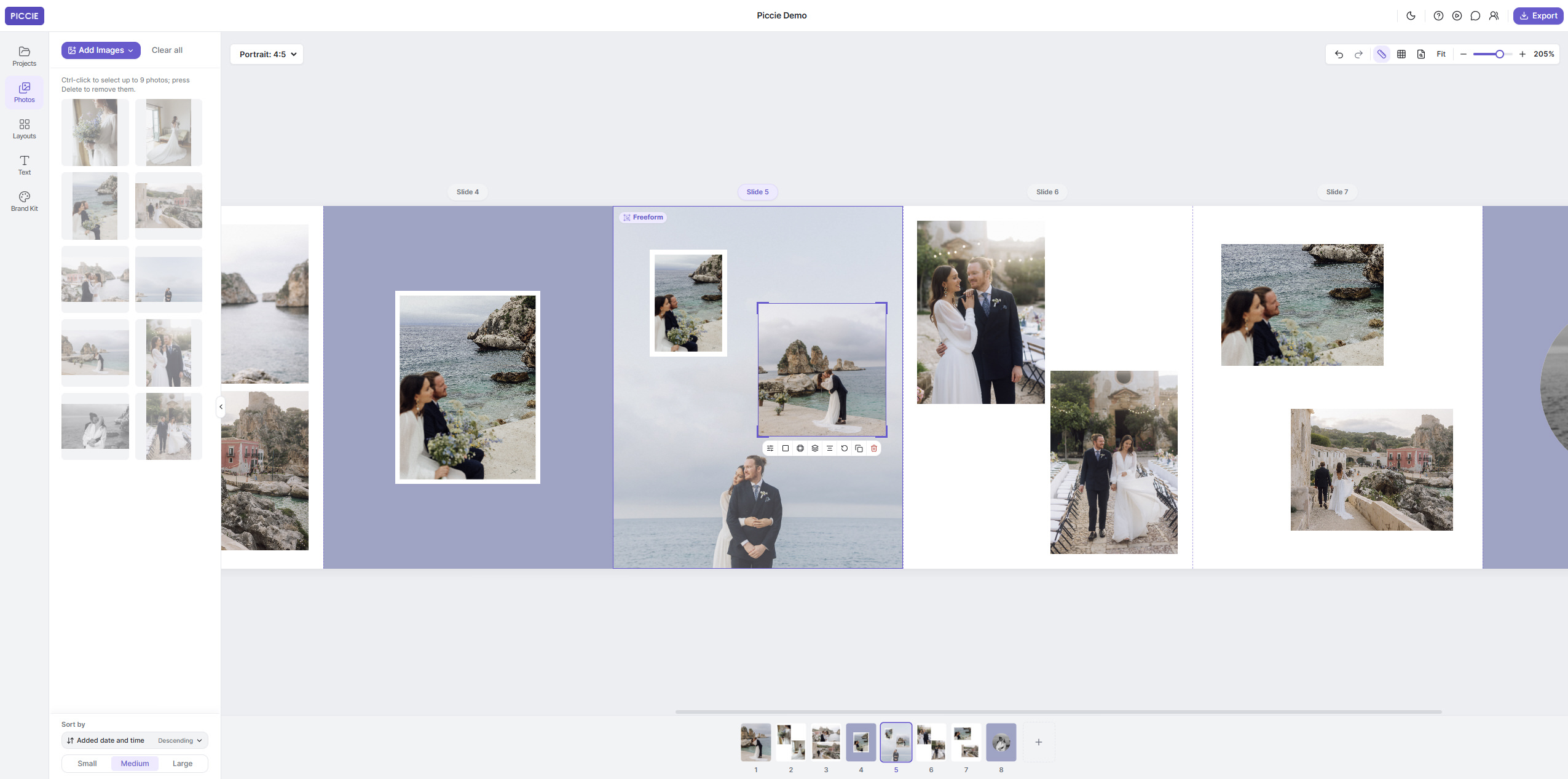Zoom out with the minus icon
This screenshot has width=1568, height=779.
pyautogui.click(x=1464, y=54)
